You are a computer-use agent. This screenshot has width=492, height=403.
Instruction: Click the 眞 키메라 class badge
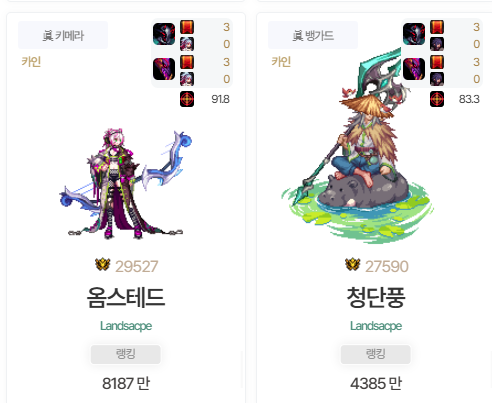click(63, 35)
